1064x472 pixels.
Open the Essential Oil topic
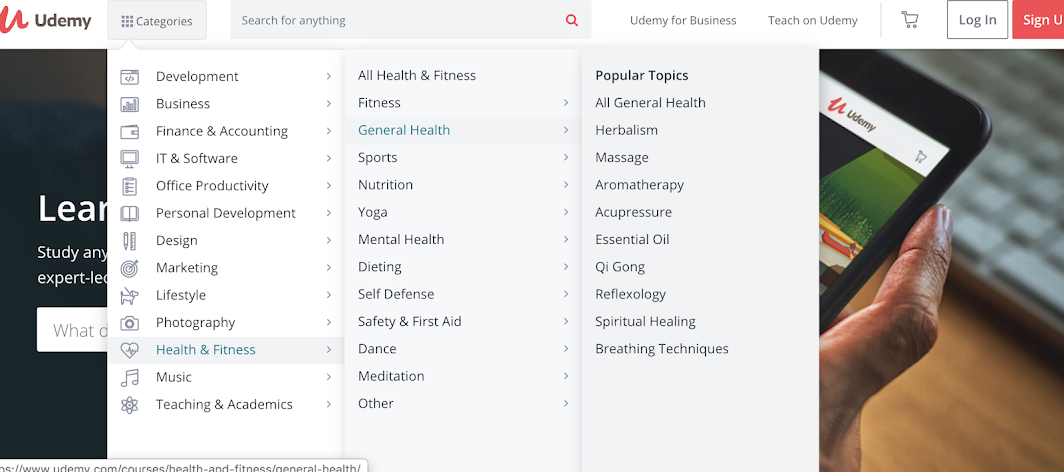tap(632, 239)
